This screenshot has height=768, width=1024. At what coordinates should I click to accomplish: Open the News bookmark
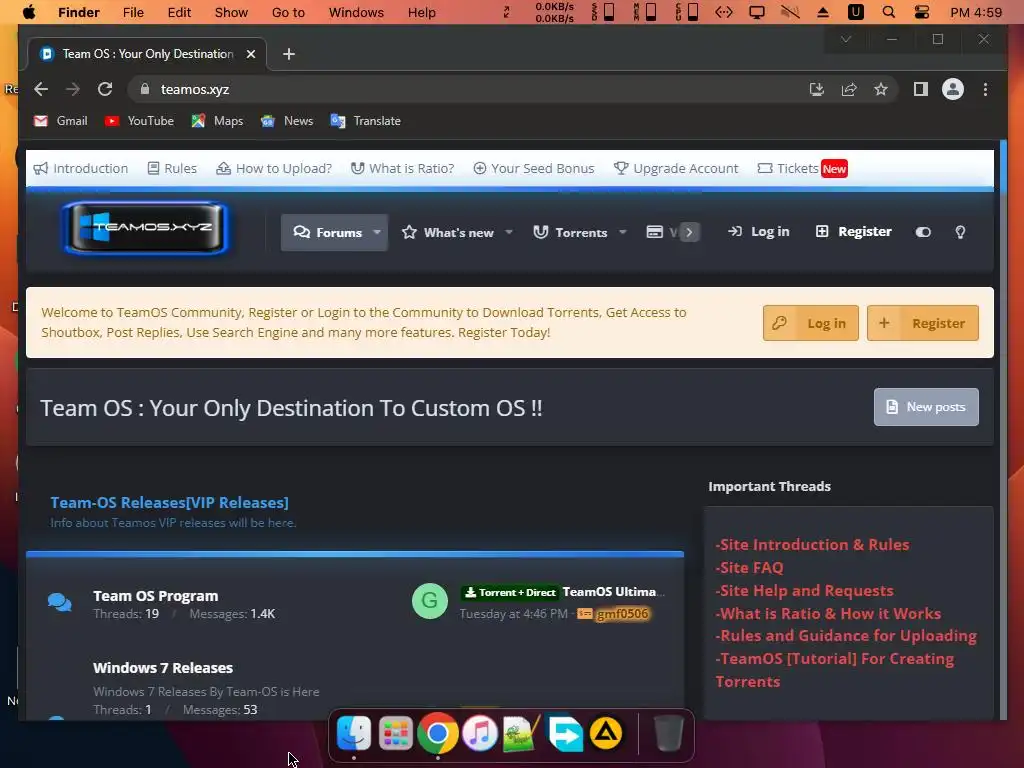[287, 121]
